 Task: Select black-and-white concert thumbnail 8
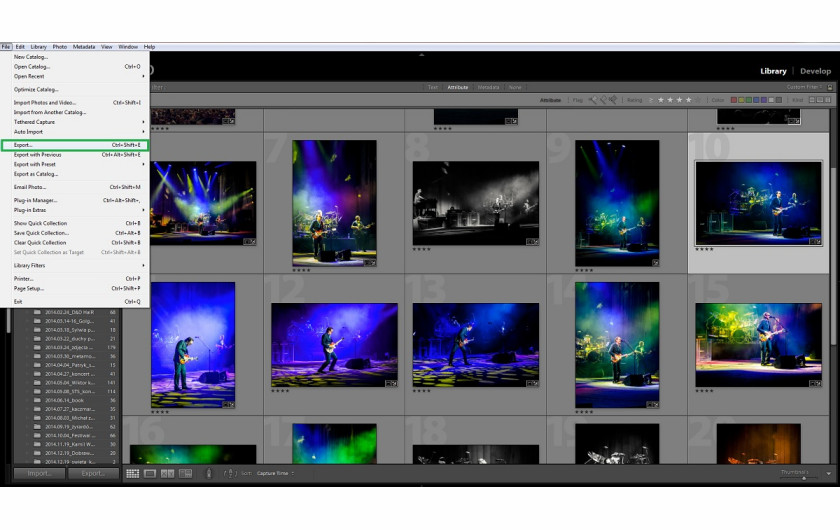(x=476, y=203)
